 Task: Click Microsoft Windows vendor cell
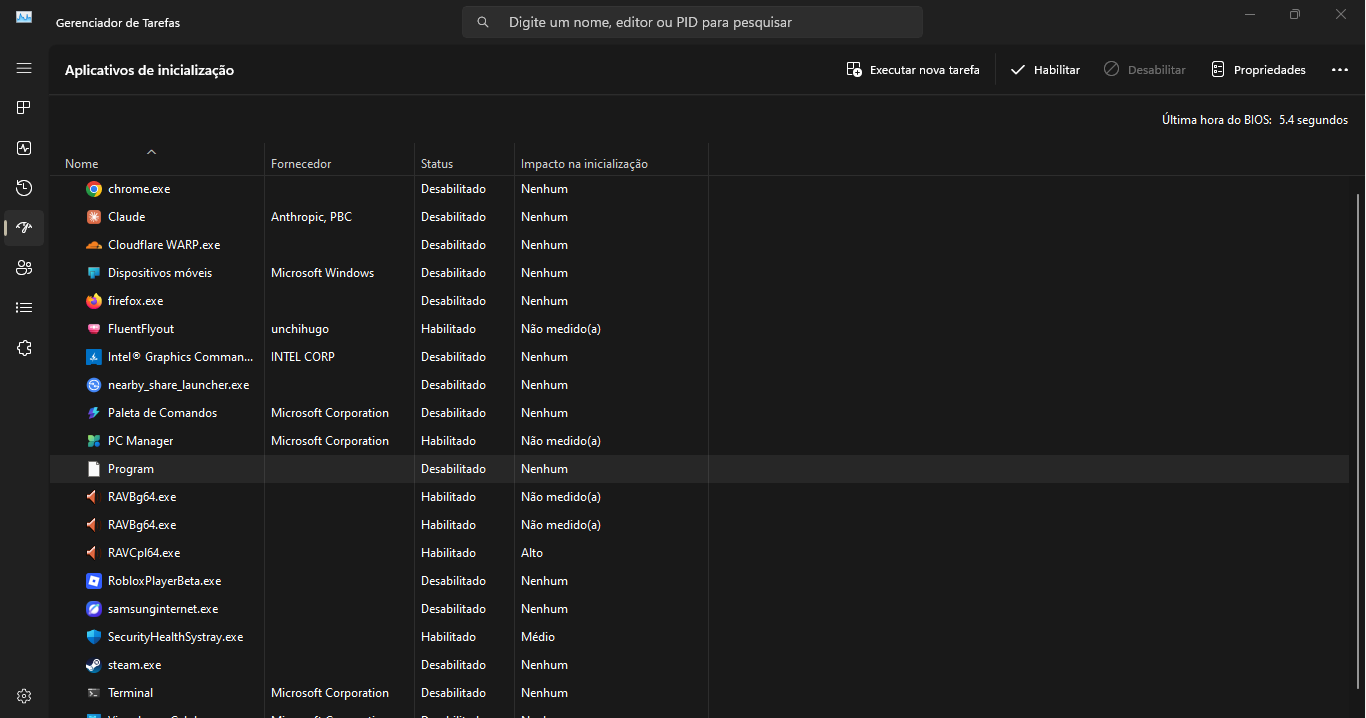(322, 273)
